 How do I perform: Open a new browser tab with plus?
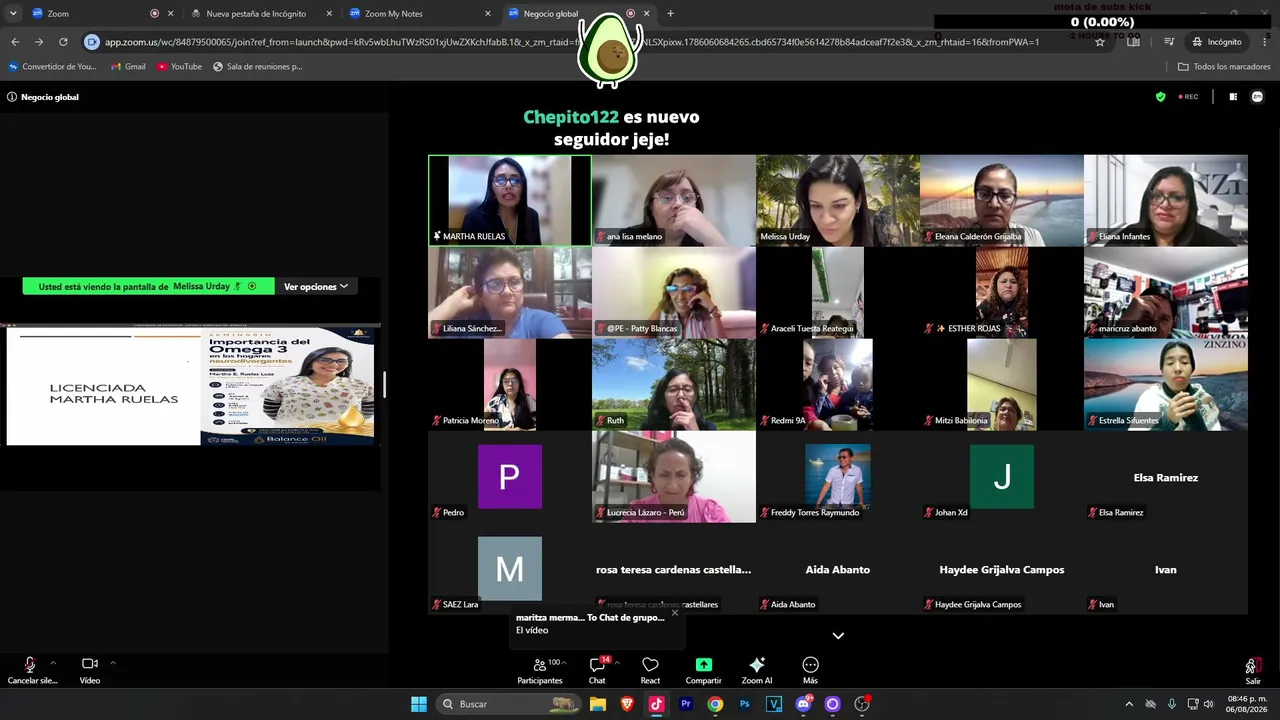(670, 14)
